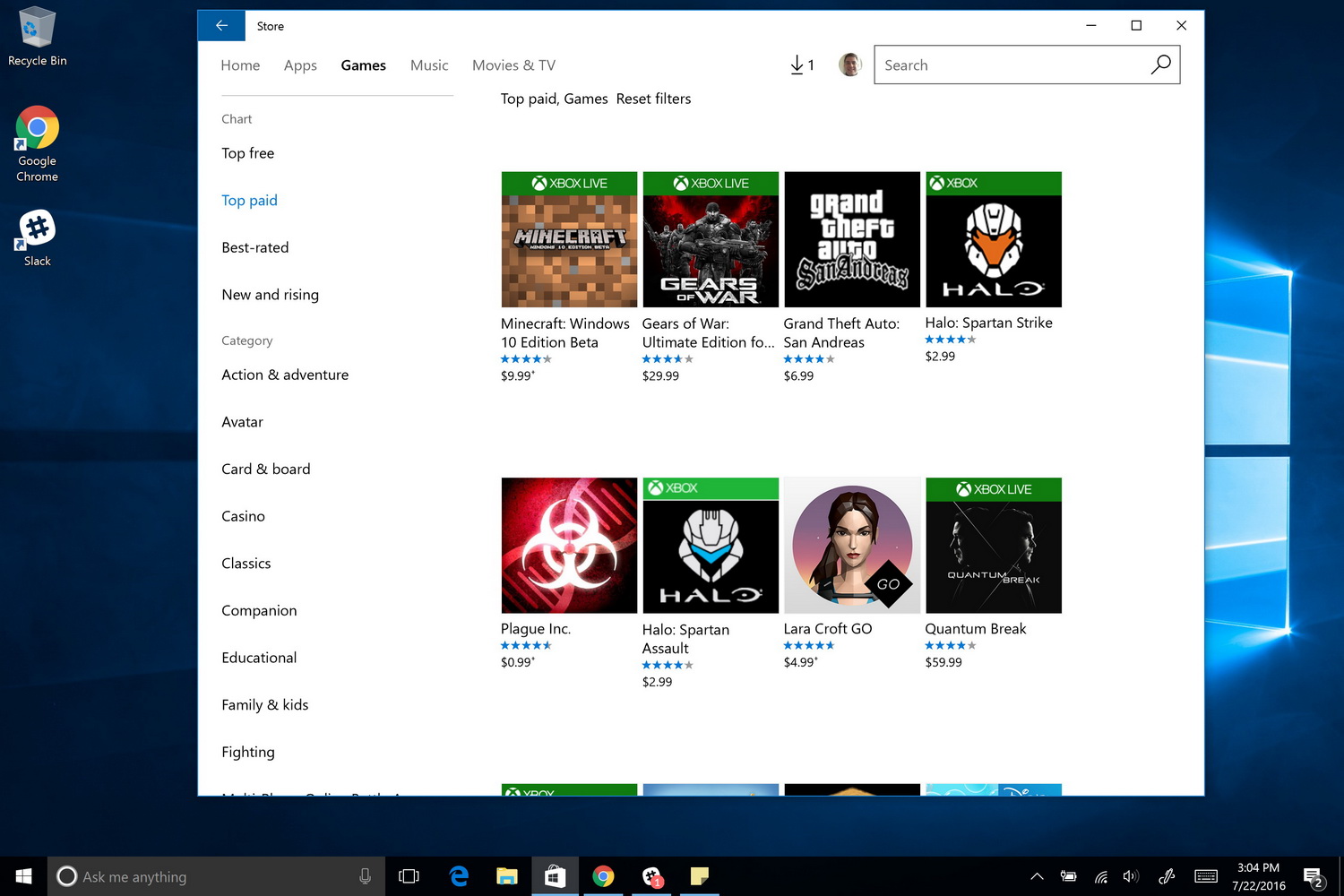
Task: Open the pen workspace tray icon
Action: click(x=1167, y=876)
